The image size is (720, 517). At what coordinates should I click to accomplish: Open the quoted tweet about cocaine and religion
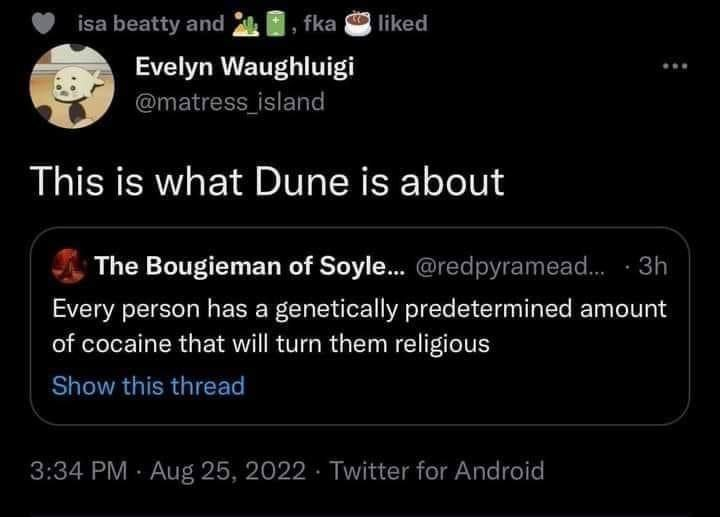point(360,325)
